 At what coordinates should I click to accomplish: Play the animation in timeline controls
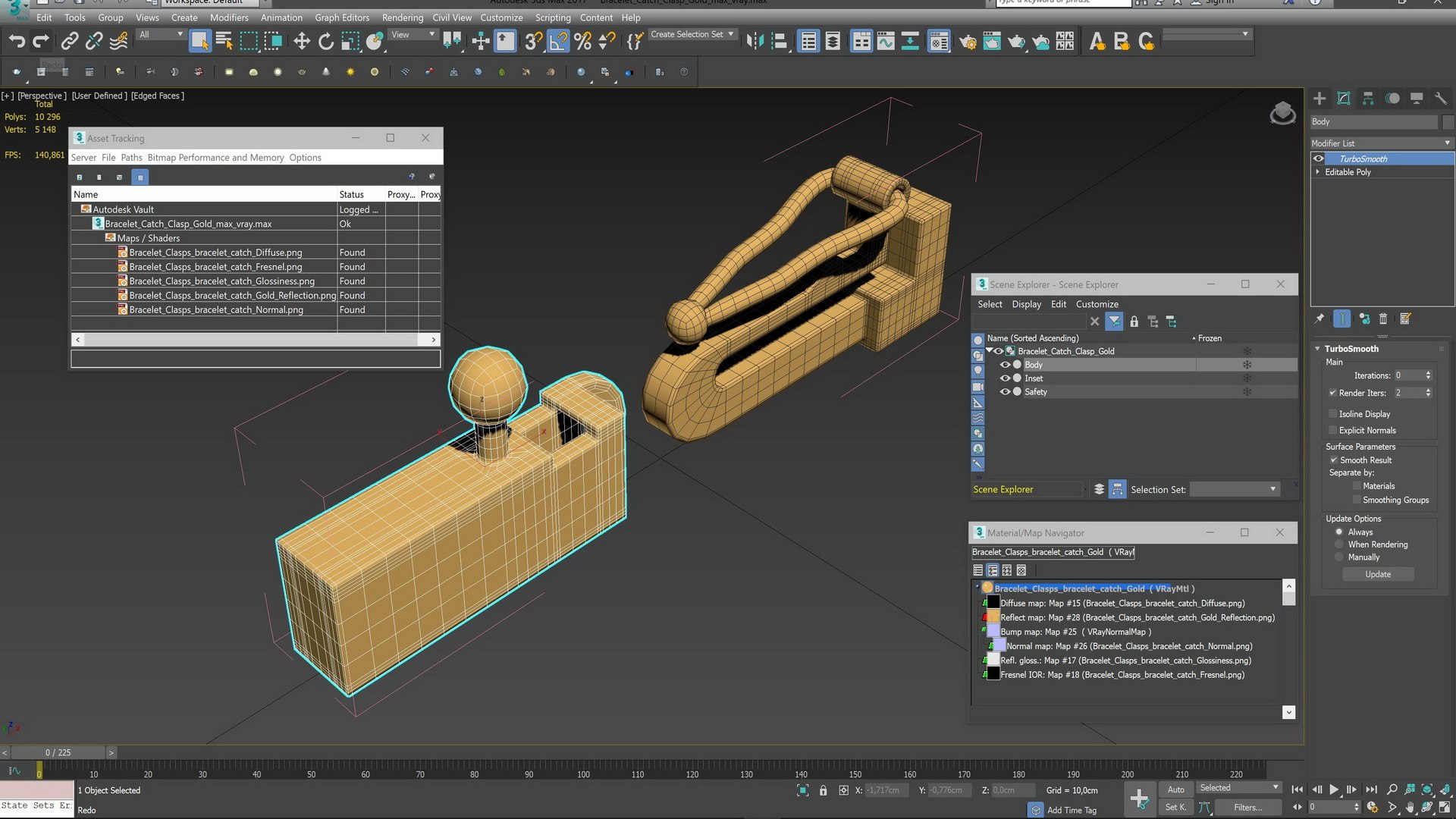click(x=1334, y=789)
